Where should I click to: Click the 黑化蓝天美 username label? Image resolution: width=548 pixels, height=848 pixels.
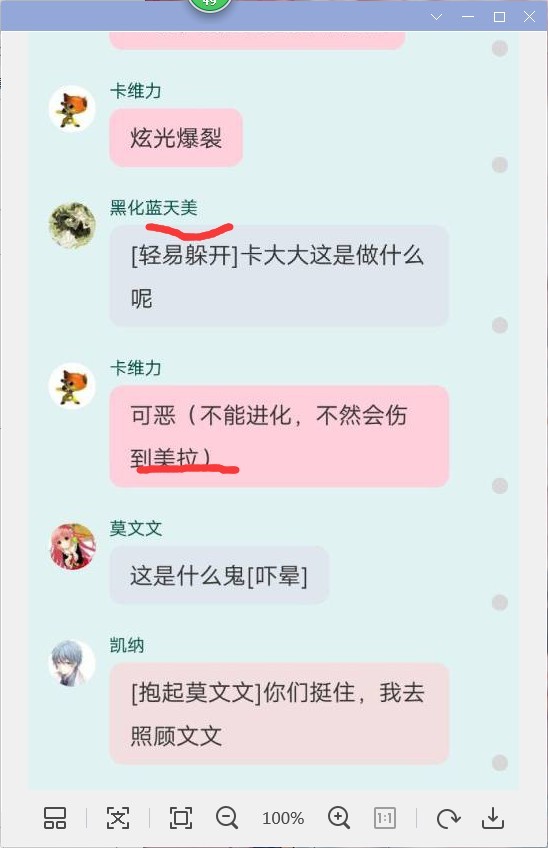154,208
